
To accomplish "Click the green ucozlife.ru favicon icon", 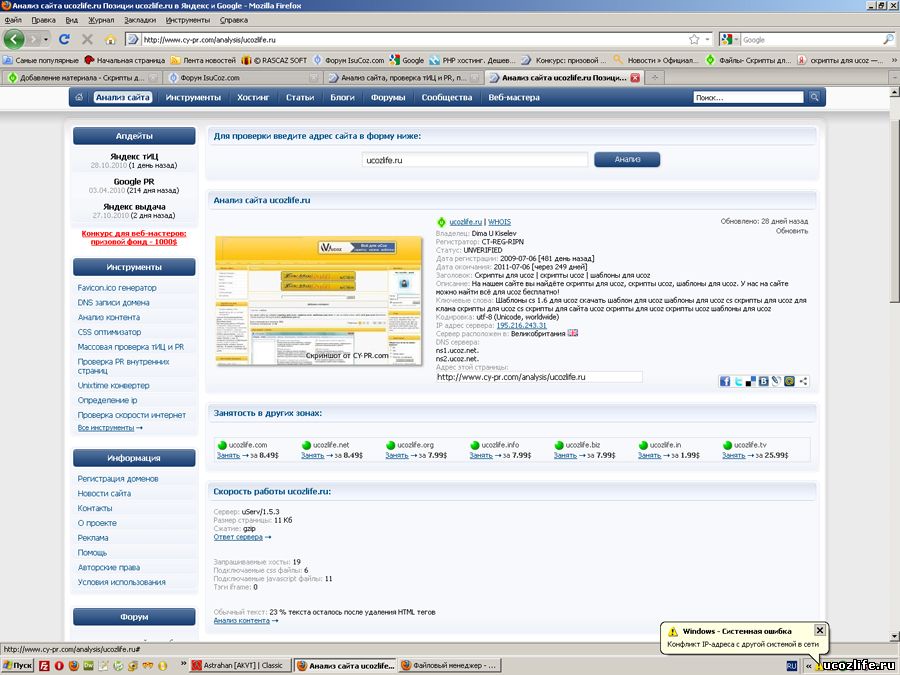I will coord(441,222).
